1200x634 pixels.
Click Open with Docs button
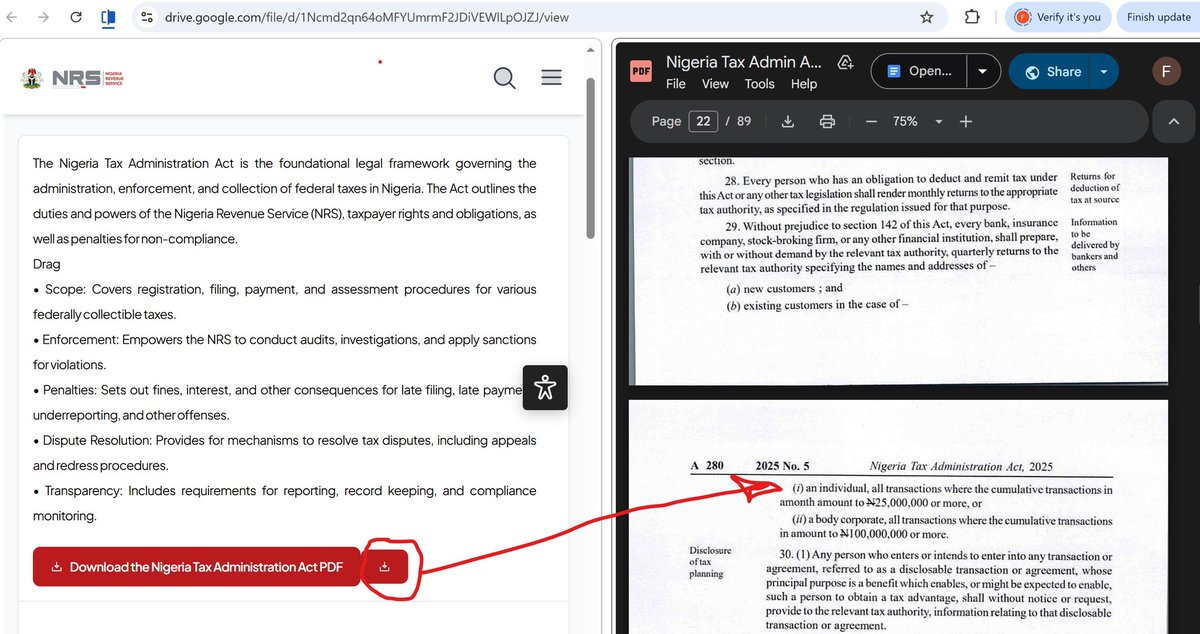(919, 71)
